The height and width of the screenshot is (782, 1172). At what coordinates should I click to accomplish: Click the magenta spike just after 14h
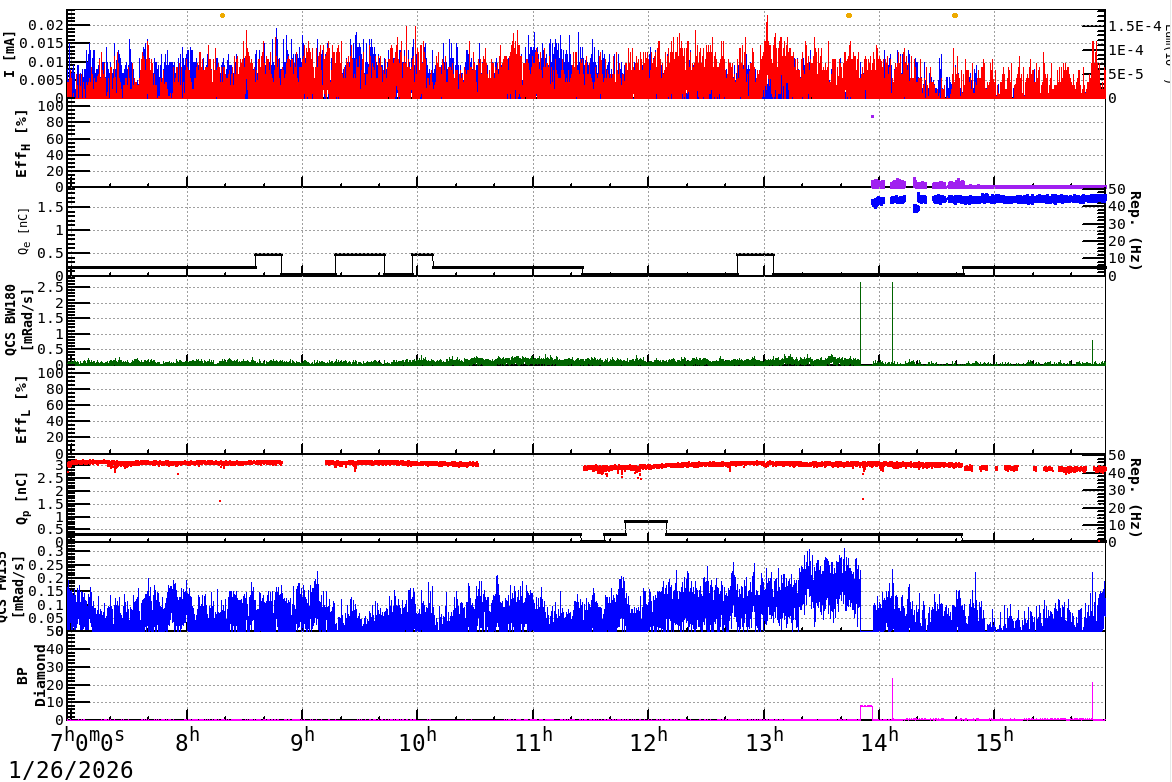pyautogui.click(x=892, y=699)
